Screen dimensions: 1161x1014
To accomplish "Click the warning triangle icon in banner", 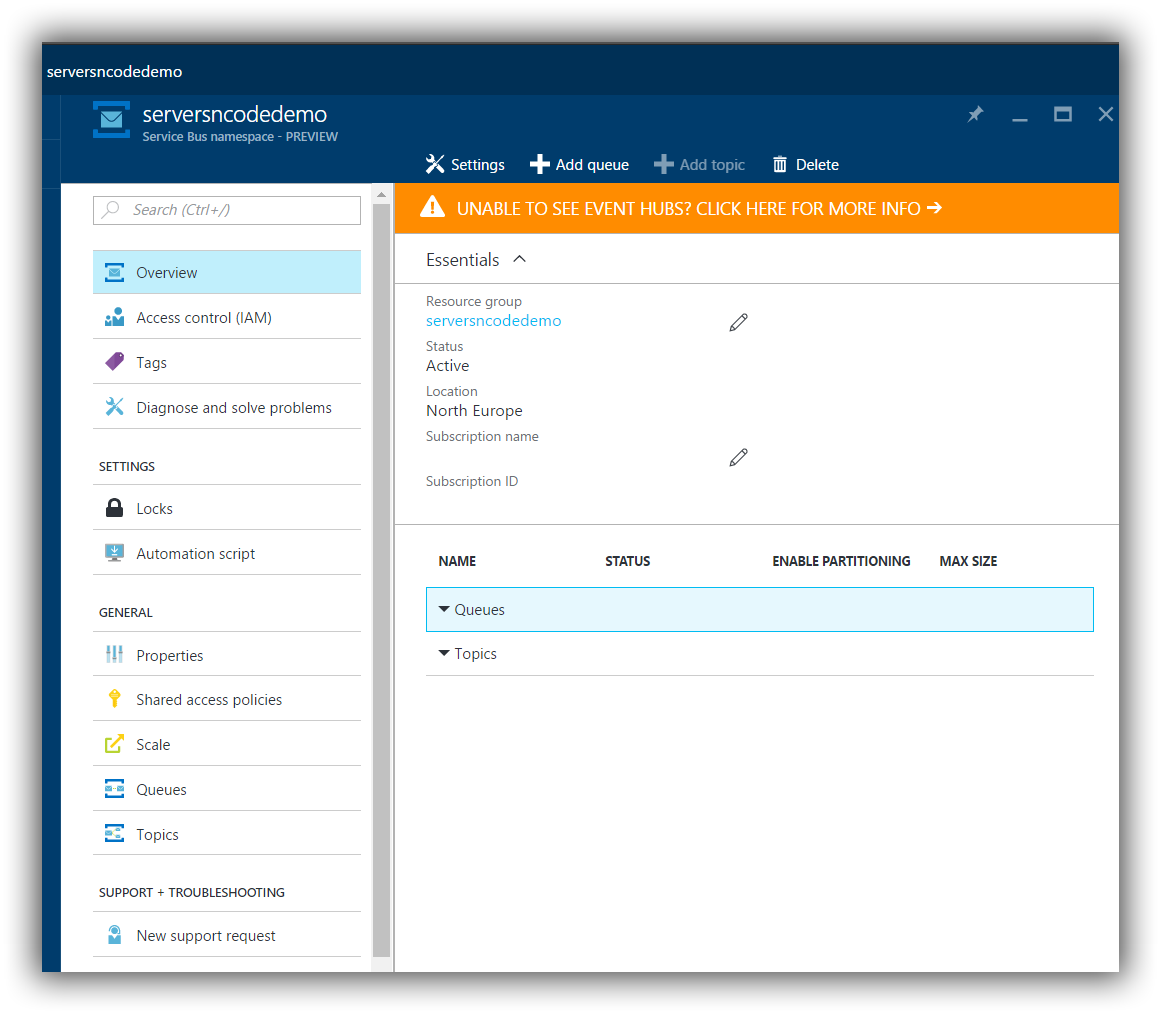I will (x=432, y=207).
